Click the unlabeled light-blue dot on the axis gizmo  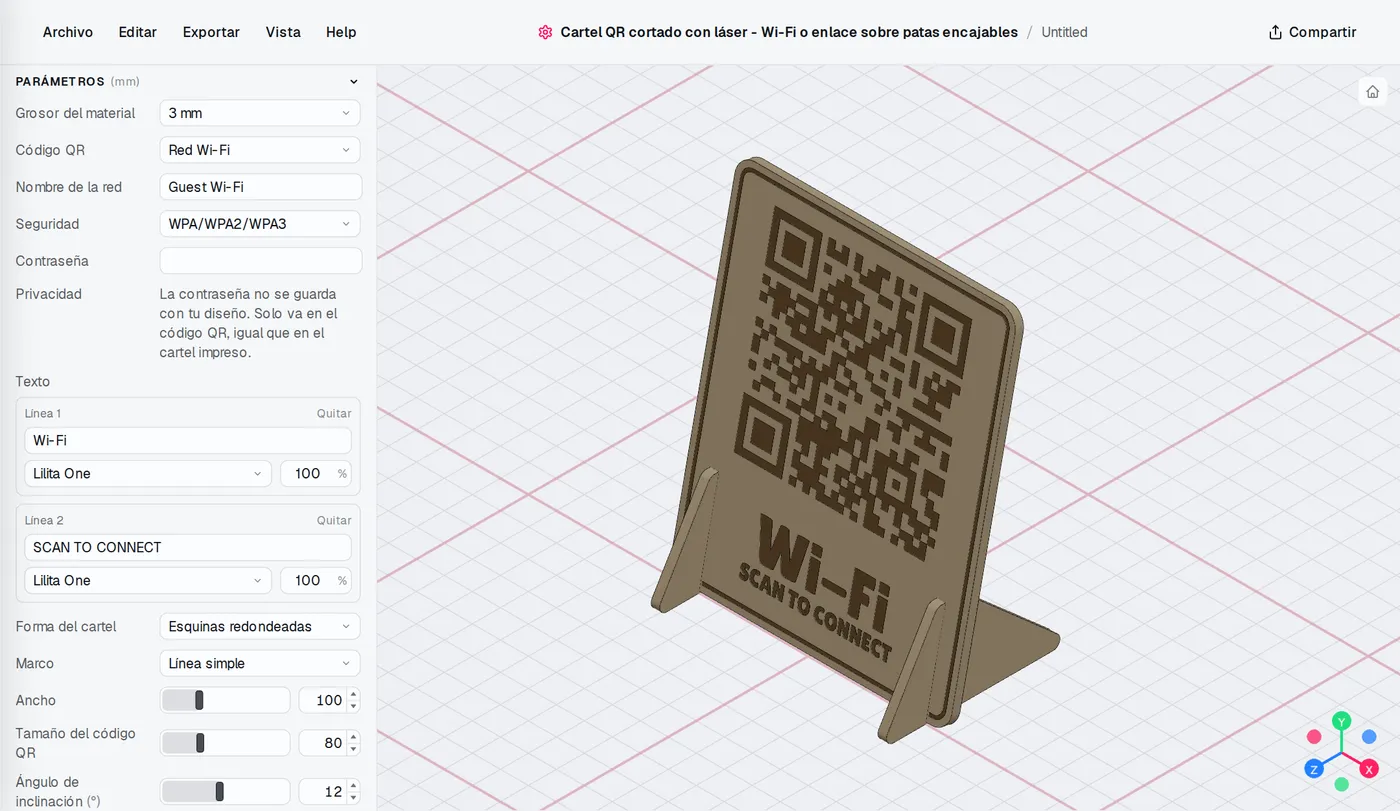pyautogui.click(x=1370, y=737)
